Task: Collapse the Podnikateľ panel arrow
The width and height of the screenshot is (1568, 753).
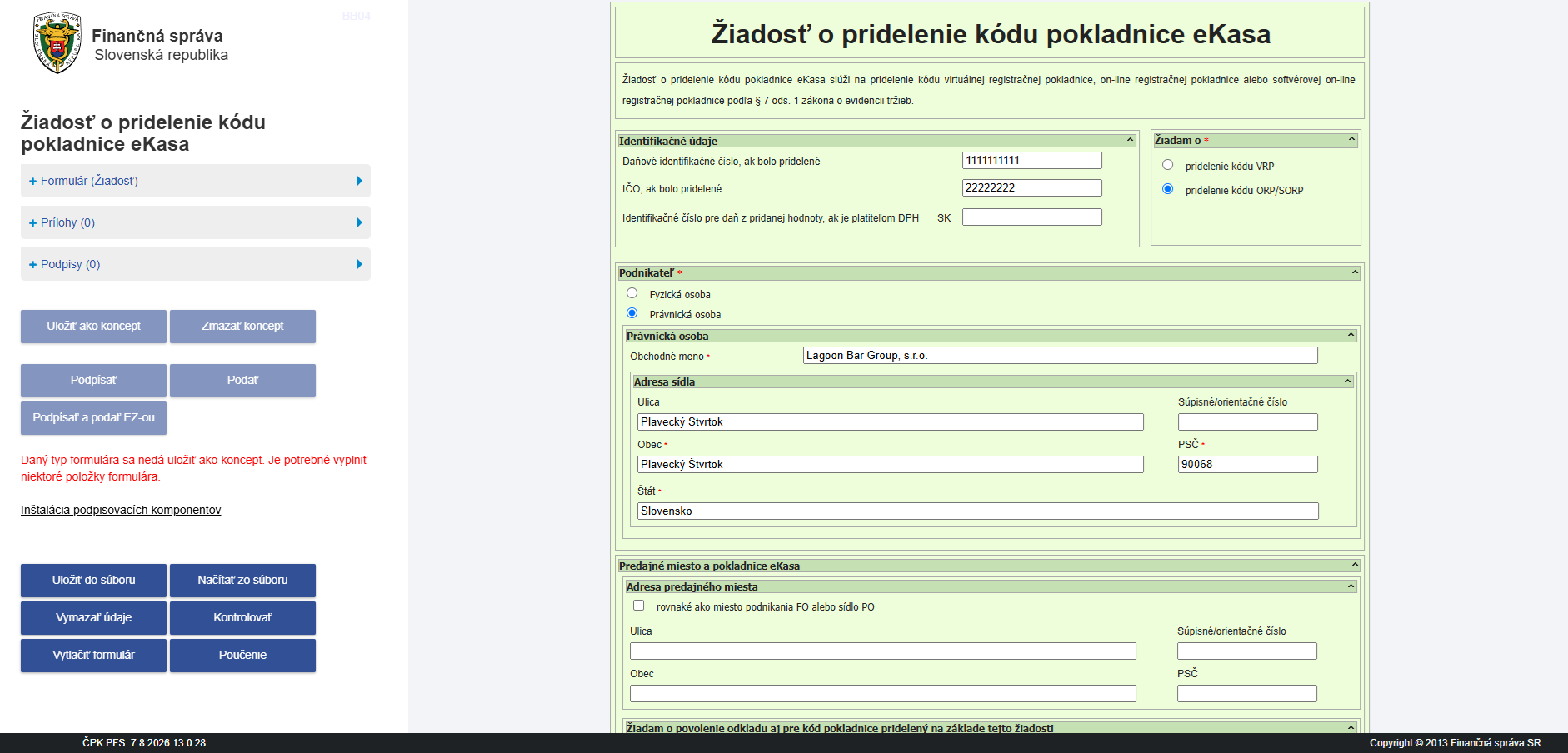Action: click(1355, 272)
